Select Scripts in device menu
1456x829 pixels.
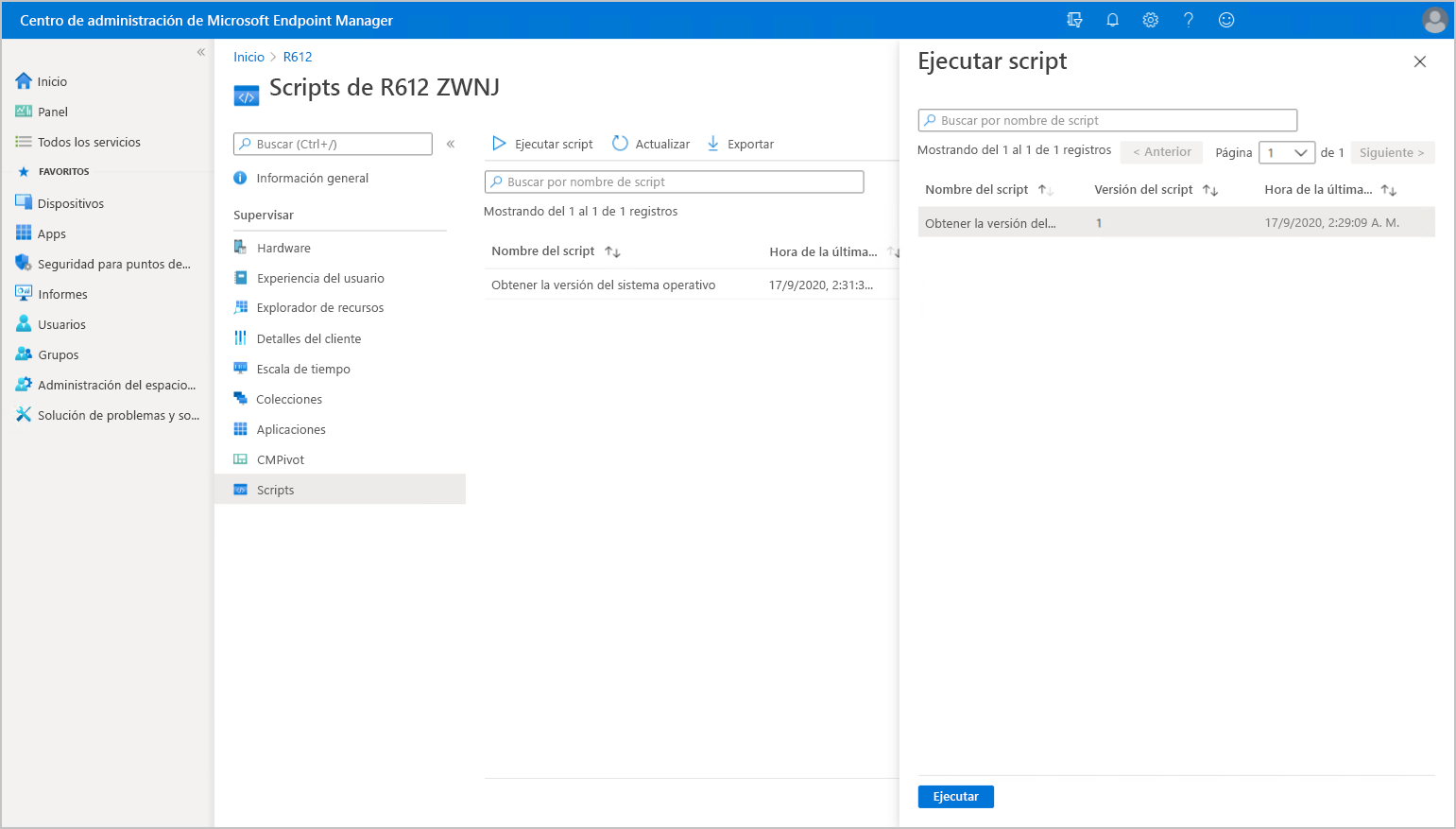(340, 490)
